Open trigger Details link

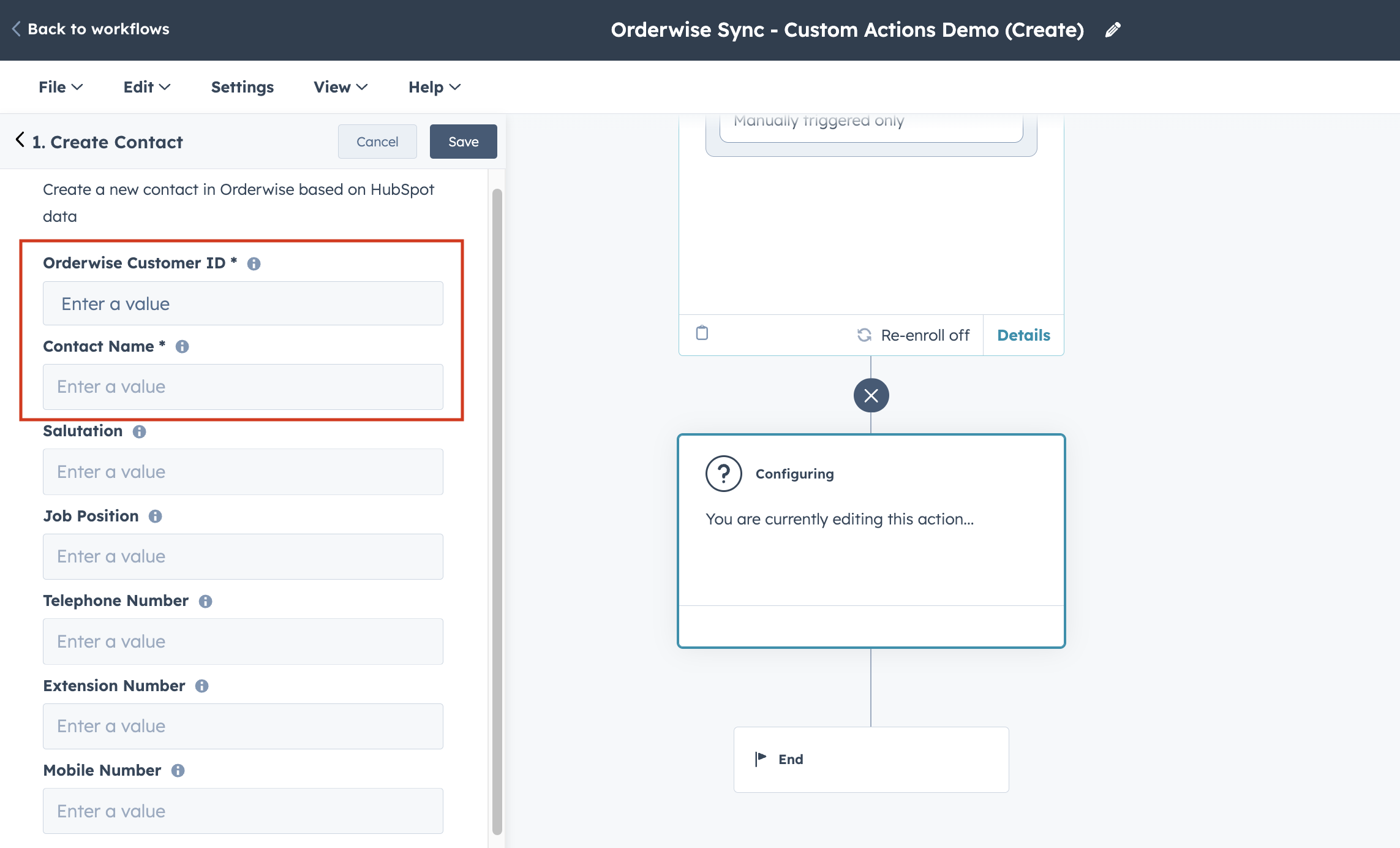[1023, 335]
